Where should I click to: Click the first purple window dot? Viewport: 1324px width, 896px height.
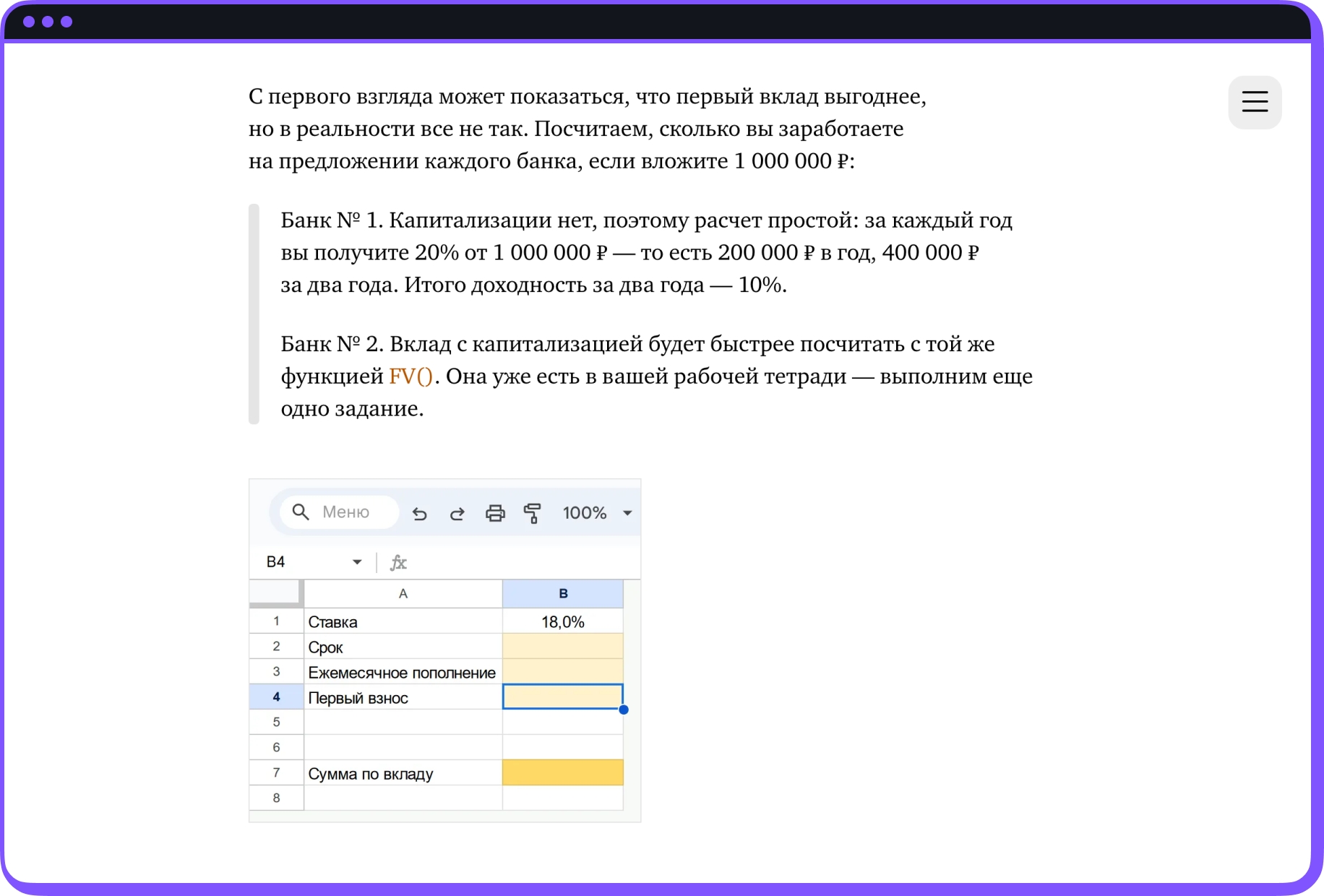click(x=29, y=22)
